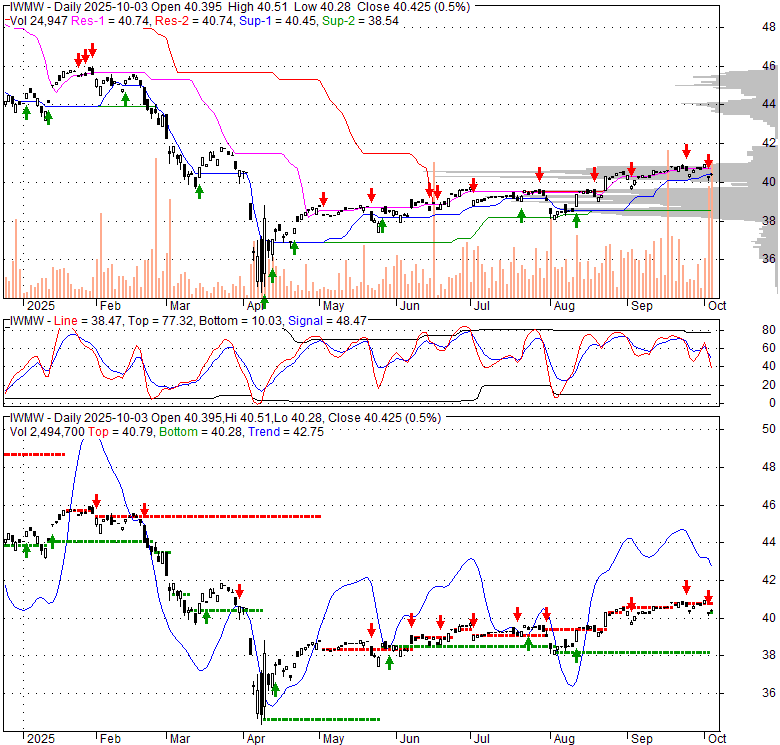Click the '80' value on the oscillator scale
Image resolution: width=780 pixels, height=745 pixels.
point(741,329)
